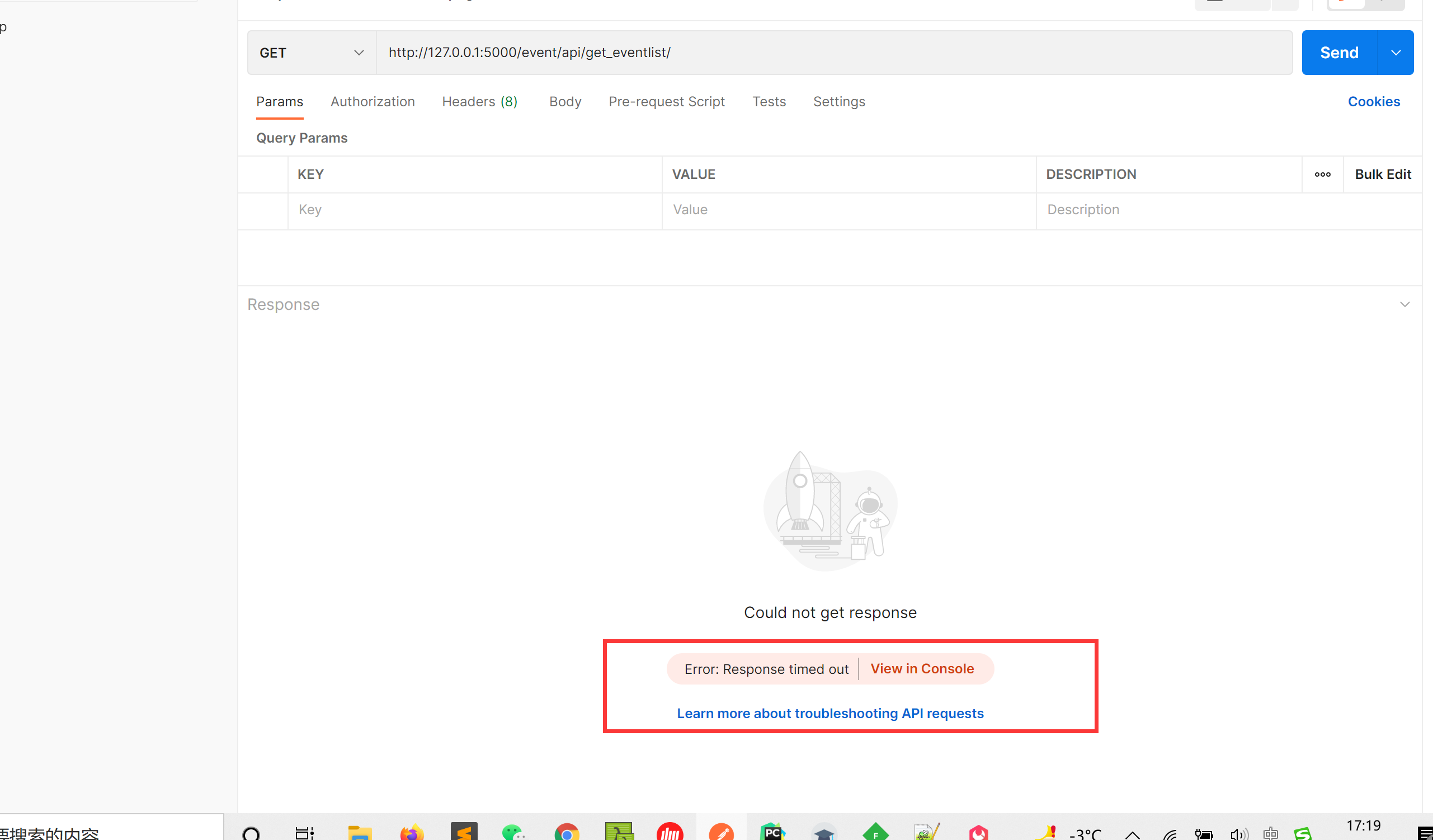The height and width of the screenshot is (840, 1433).
Task: Open the params column options ellipsis
Action: (1322, 174)
